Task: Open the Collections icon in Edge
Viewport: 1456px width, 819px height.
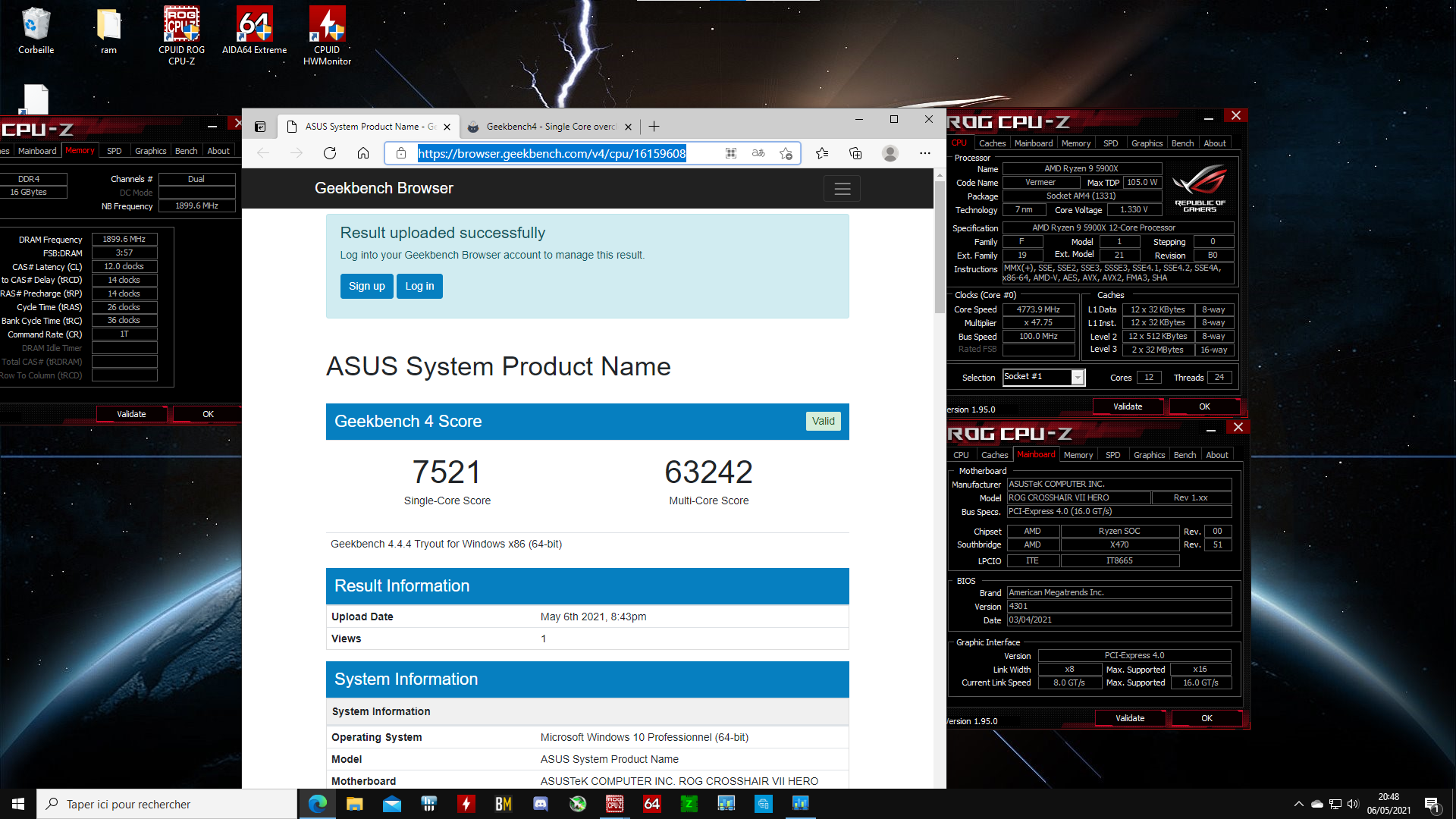Action: tap(855, 153)
